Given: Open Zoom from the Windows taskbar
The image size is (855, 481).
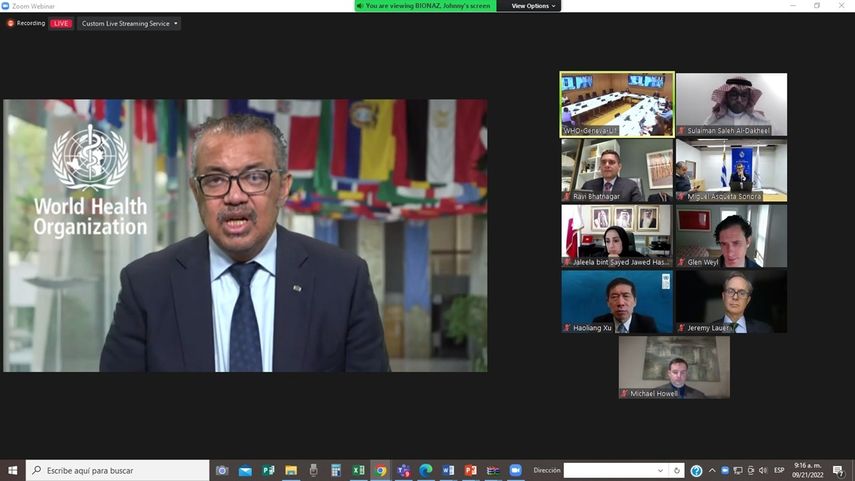Looking at the screenshot, I should click(516, 471).
